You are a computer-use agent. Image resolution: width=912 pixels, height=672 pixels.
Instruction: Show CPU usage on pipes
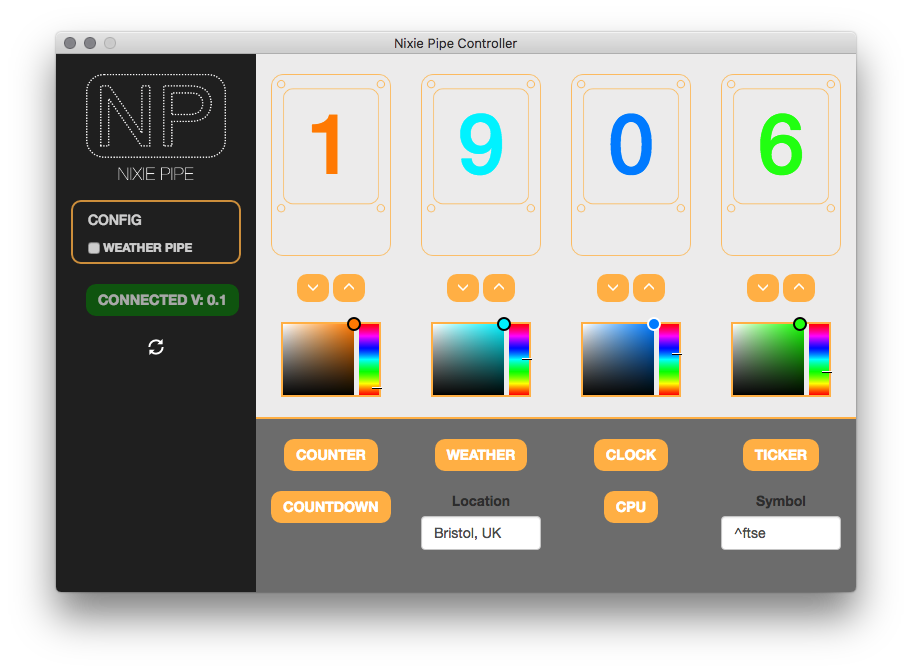point(631,507)
